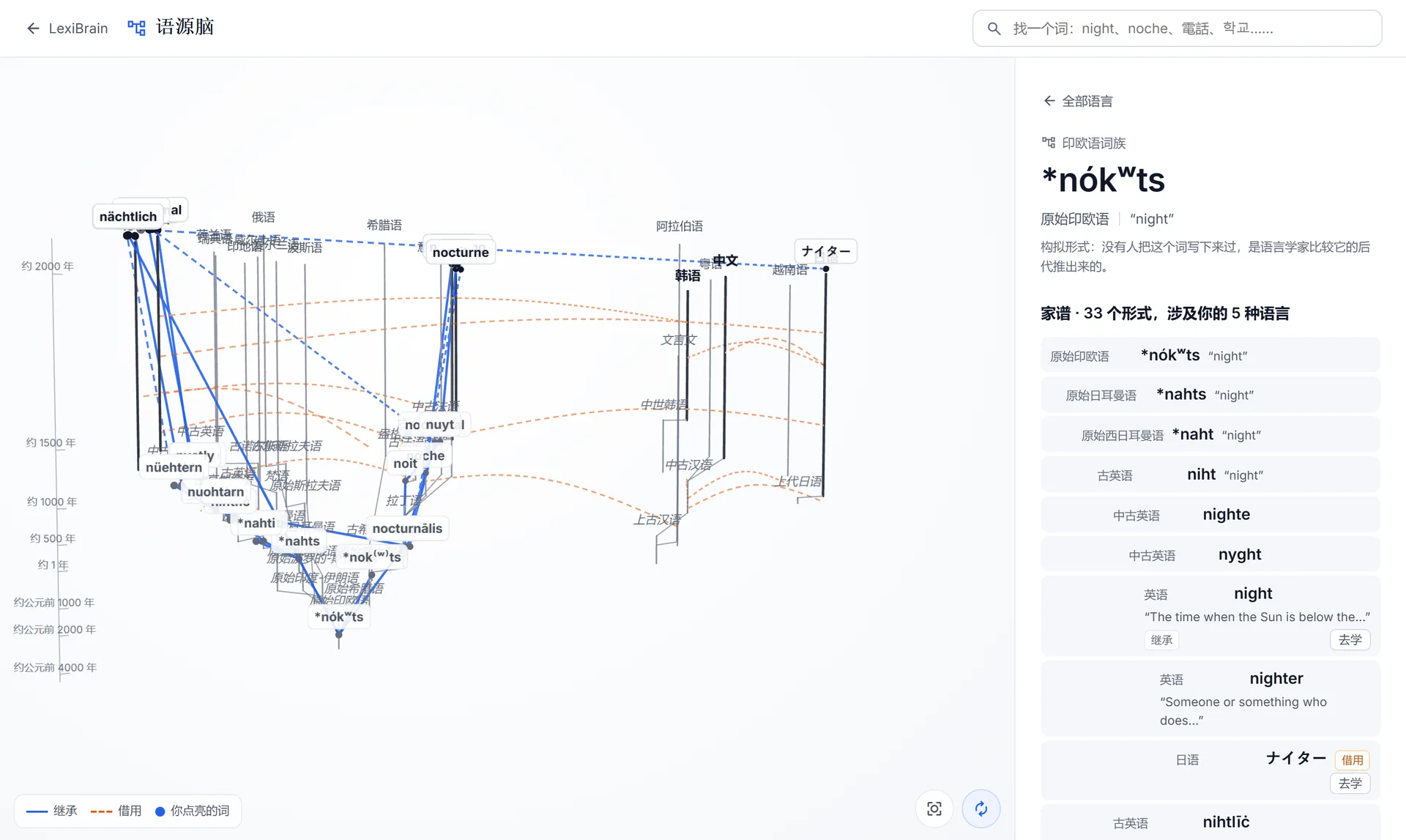The width and height of the screenshot is (1406, 840).
Task: Select the nighte 中古英语 row
Action: [x=1210, y=515]
